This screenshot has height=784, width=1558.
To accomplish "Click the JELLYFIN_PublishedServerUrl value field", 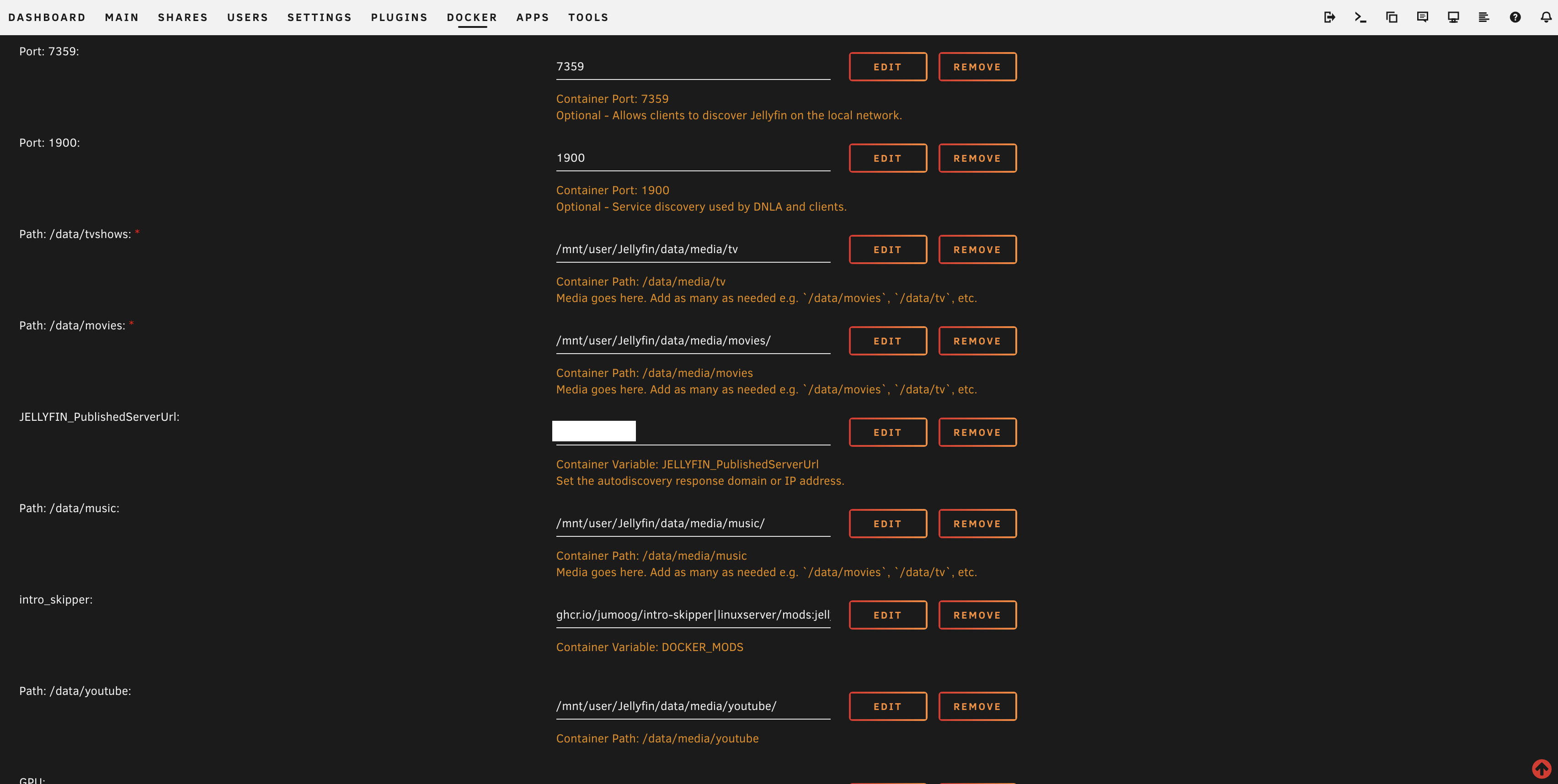I will (693, 432).
